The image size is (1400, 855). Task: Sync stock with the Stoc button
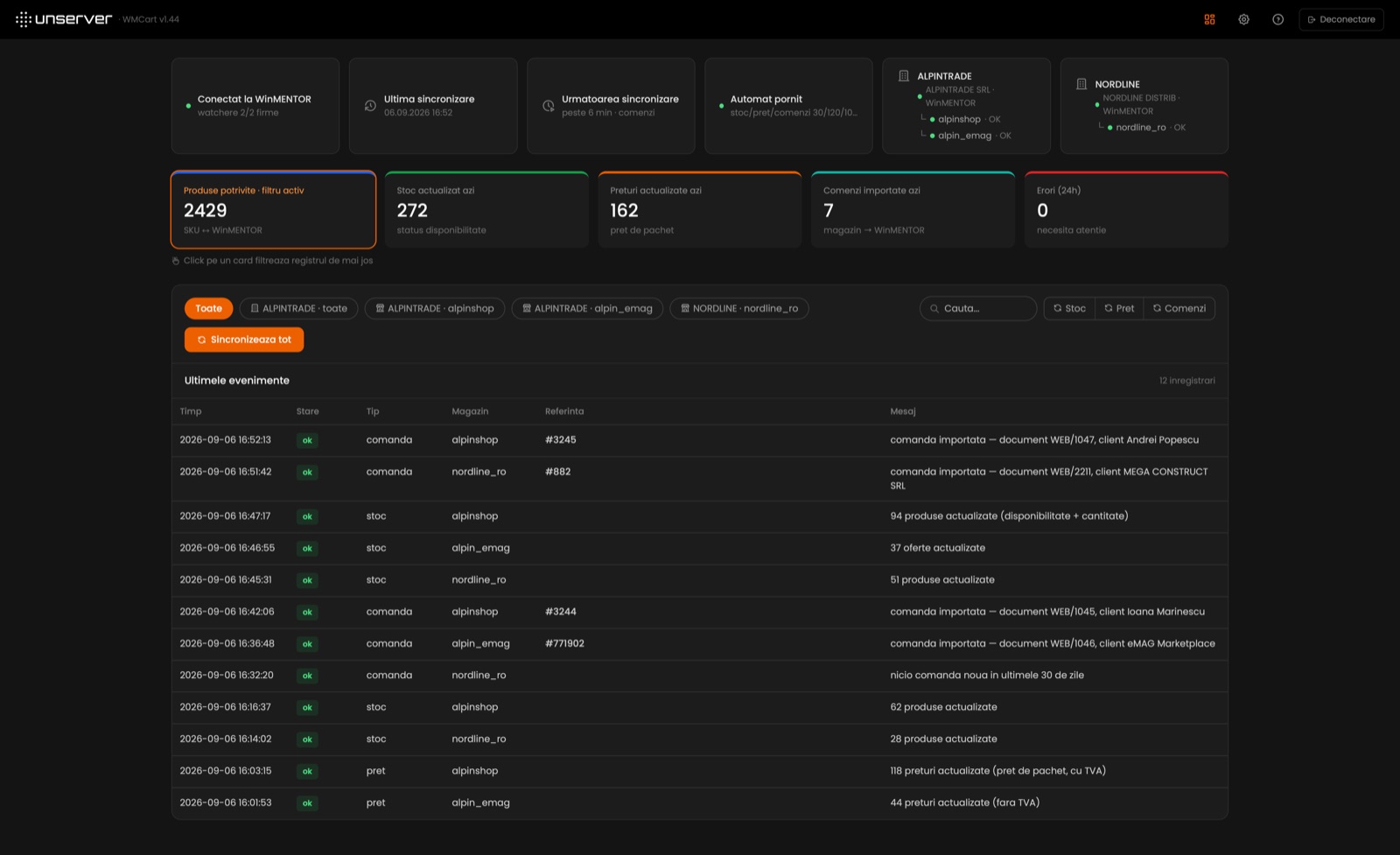[1069, 308]
